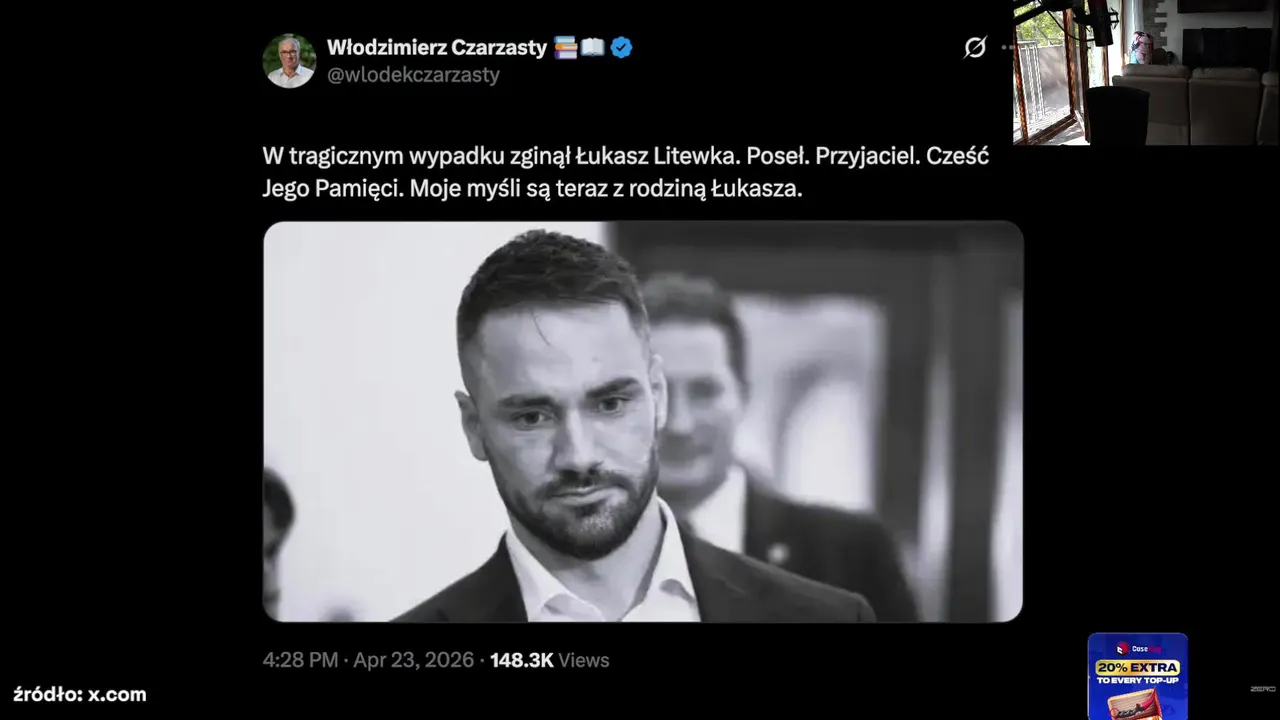Click the TO EVERY TOP-UP ad text

(1138, 680)
